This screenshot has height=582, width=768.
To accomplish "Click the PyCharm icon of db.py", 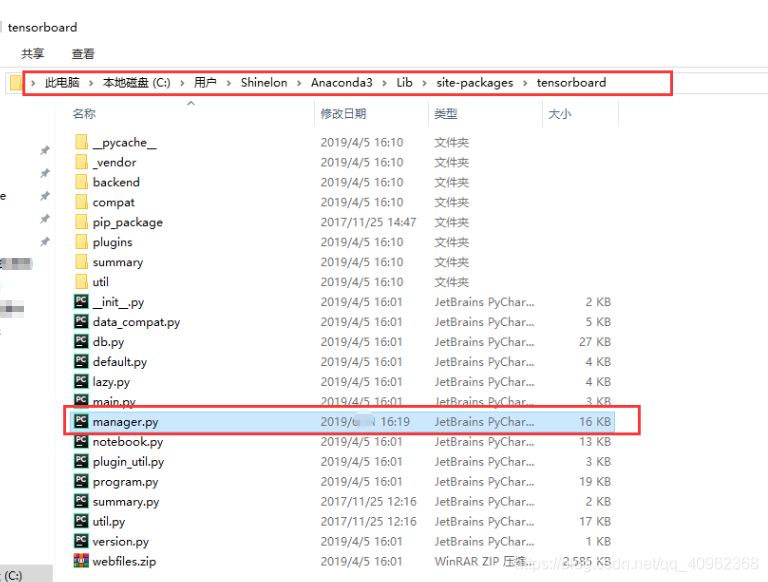I will (x=81, y=341).
